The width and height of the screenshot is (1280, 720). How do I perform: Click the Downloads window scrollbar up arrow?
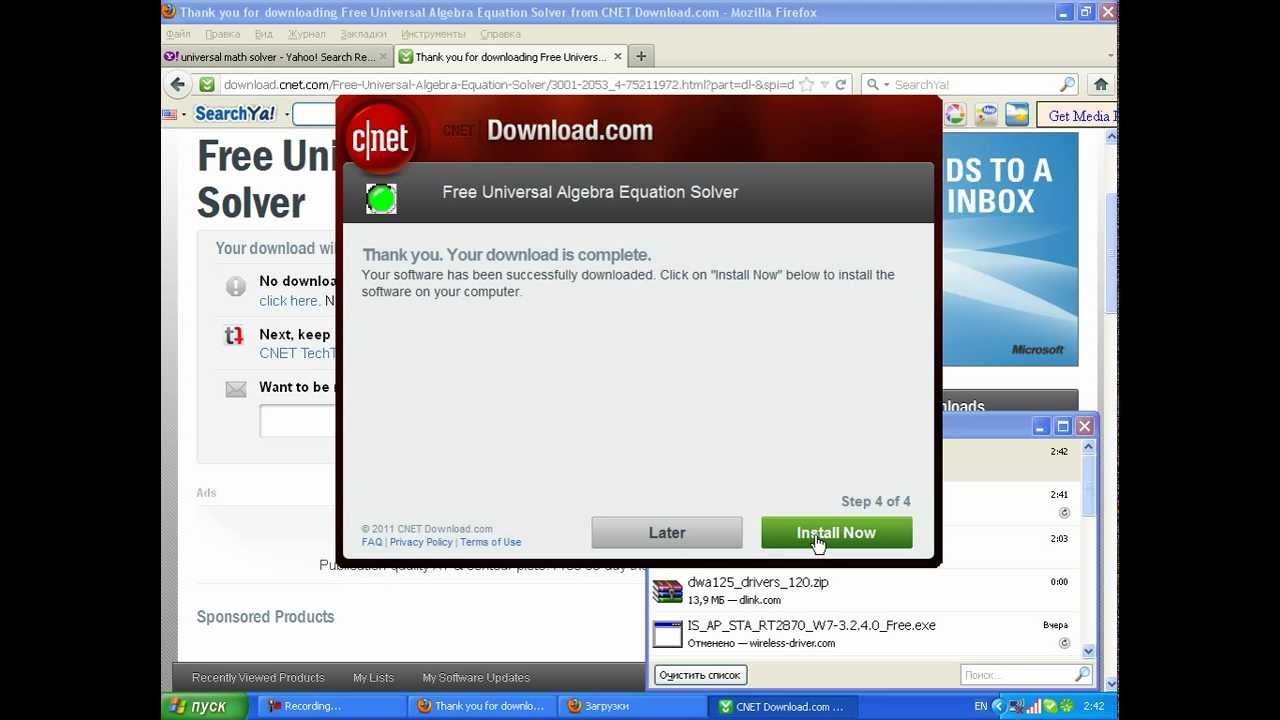tap(1088, 448)
